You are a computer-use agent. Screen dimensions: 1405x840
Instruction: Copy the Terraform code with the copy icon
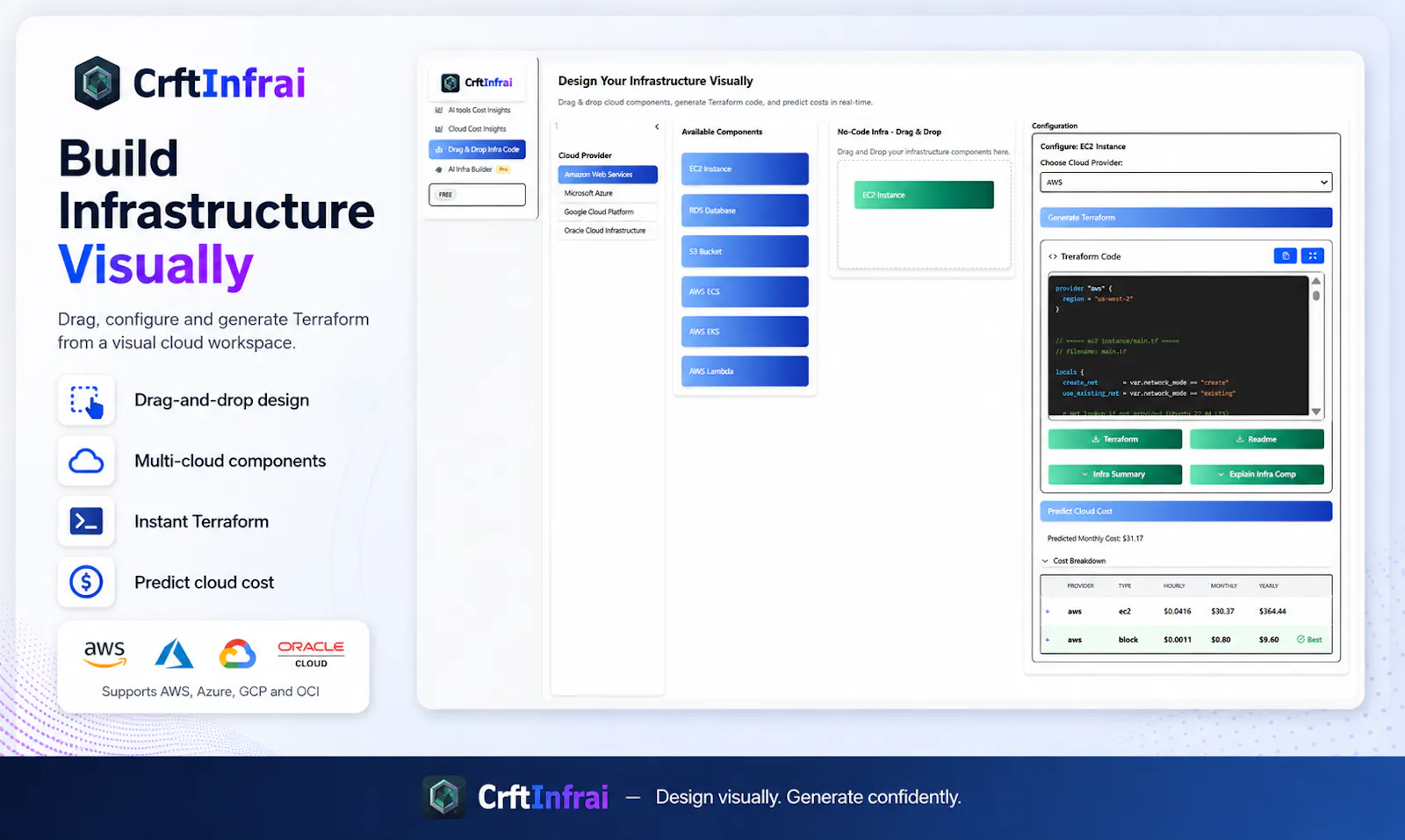[x=1286, y=255]
